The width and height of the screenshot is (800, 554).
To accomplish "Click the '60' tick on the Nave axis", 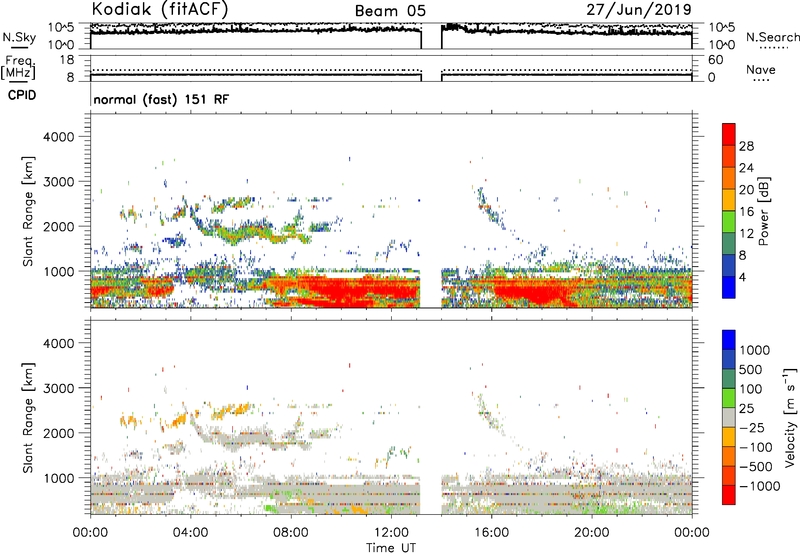I will (x=715, y=60).
